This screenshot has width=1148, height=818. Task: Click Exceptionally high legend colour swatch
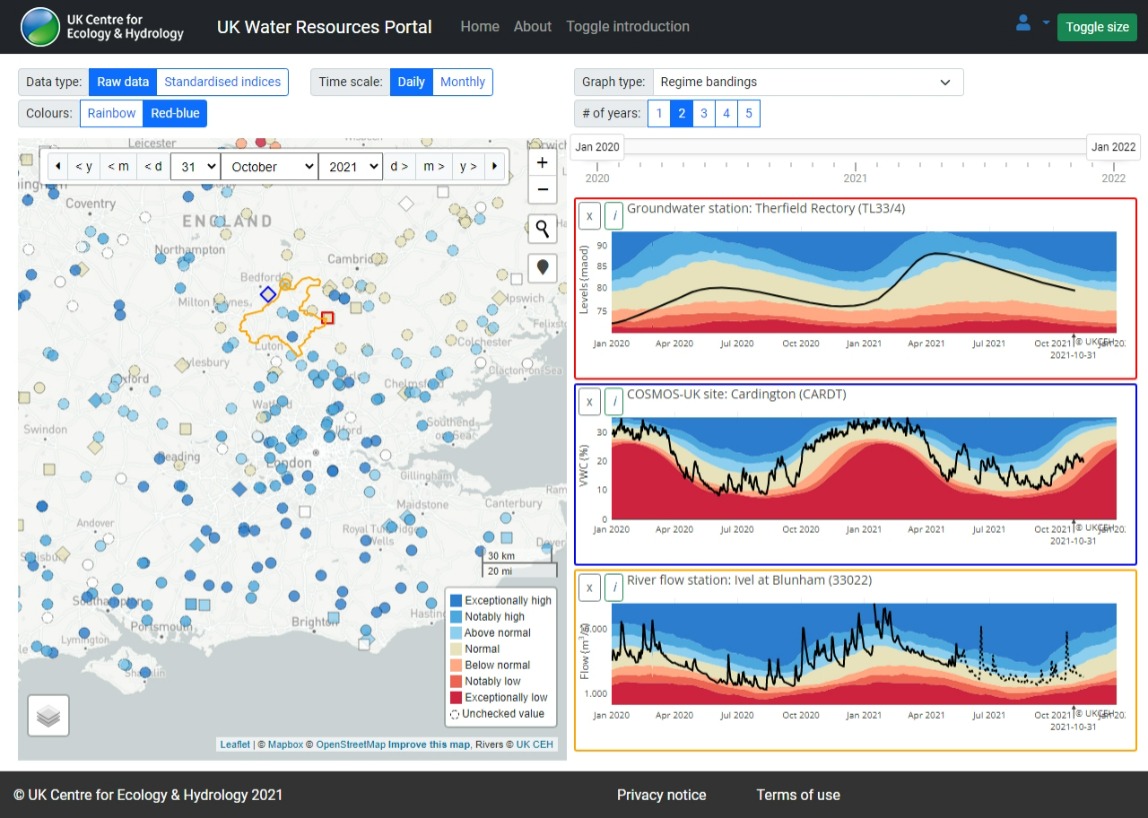(455, 601)
